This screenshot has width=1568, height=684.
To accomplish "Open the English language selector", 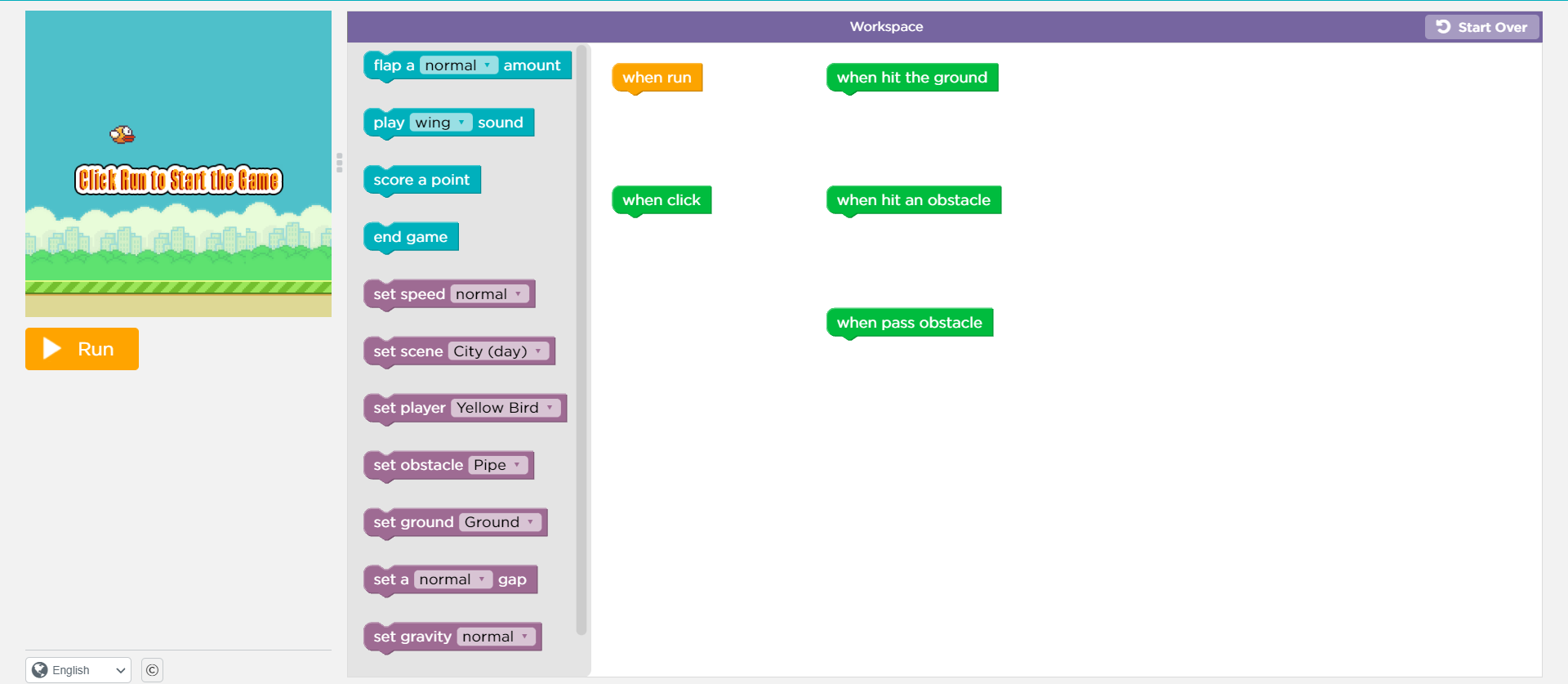I will pyautogui.click(x=78, y=670).
